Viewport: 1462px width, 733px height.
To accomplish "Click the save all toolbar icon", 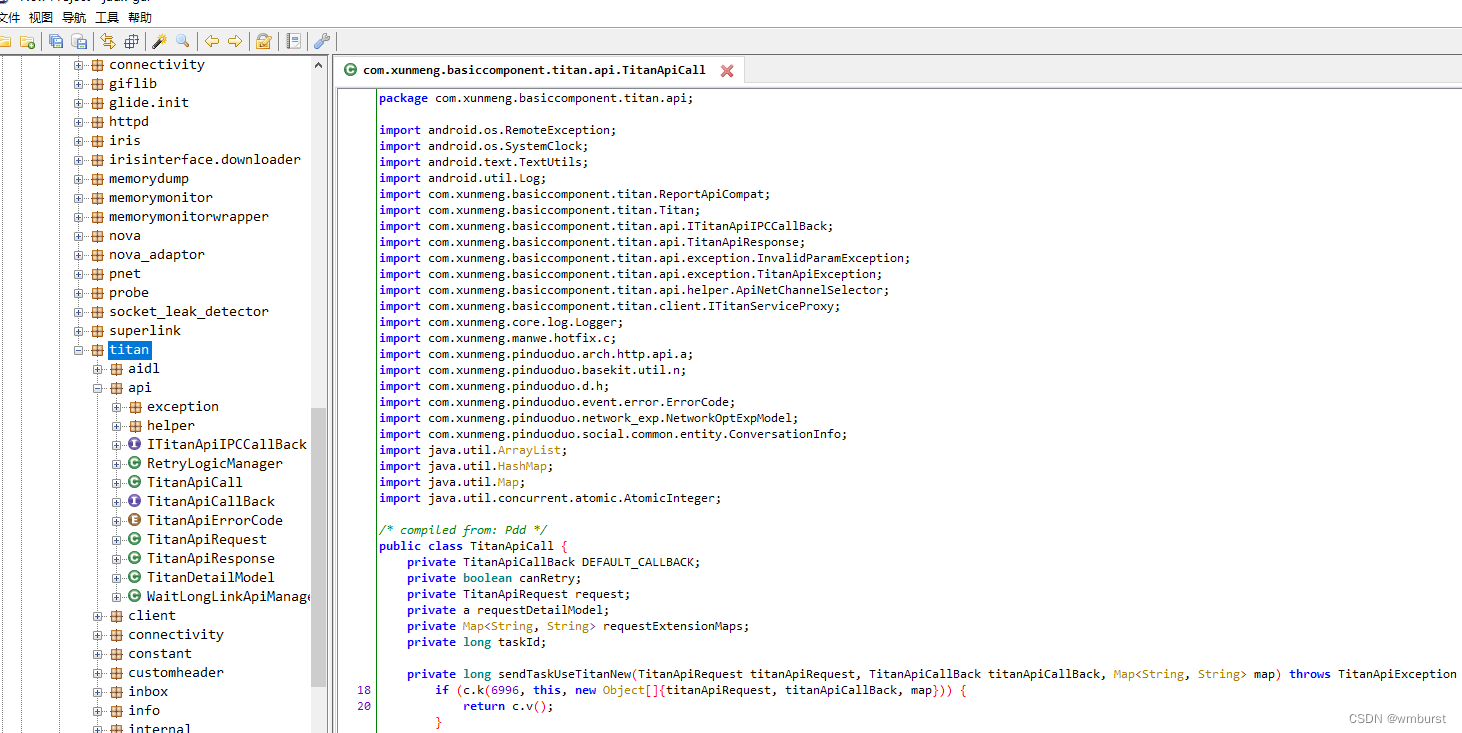I will (x=56, y=41).
